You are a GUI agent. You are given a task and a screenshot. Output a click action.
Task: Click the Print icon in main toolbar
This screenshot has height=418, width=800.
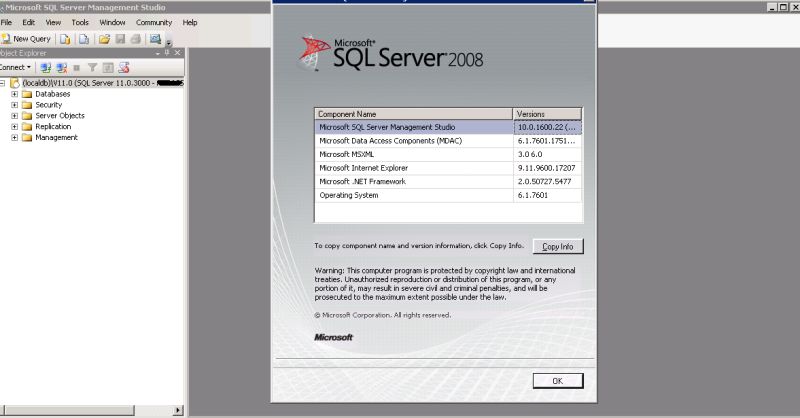(x=136, y=39)
